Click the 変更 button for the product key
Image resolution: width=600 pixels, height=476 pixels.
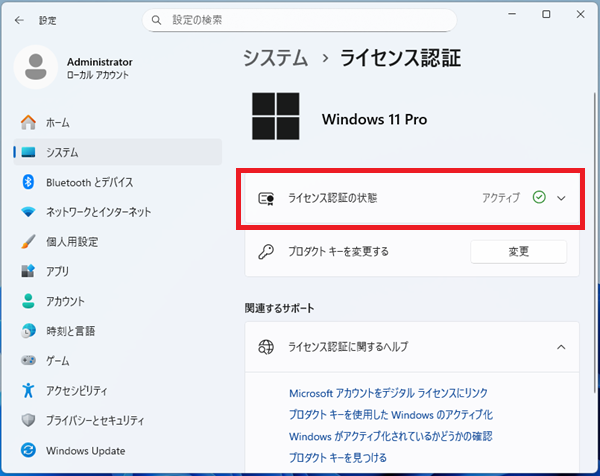(518, 251)
